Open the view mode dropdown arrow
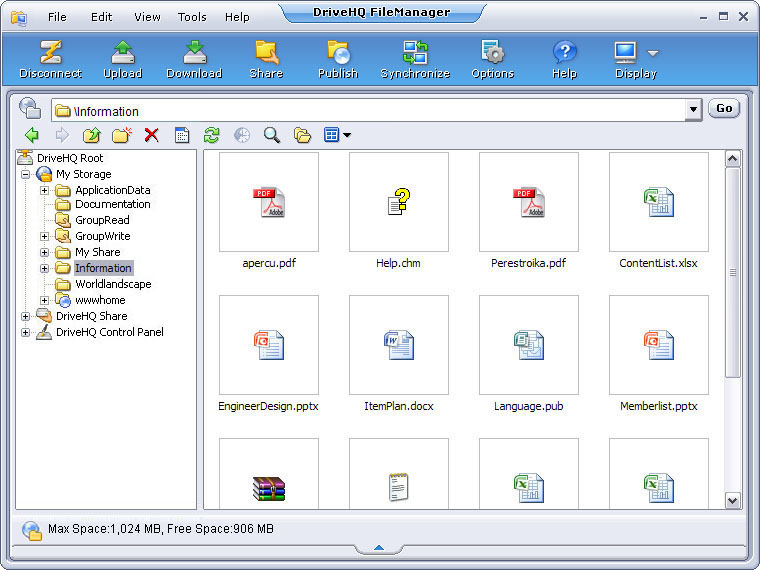 (x=347, y=135)
